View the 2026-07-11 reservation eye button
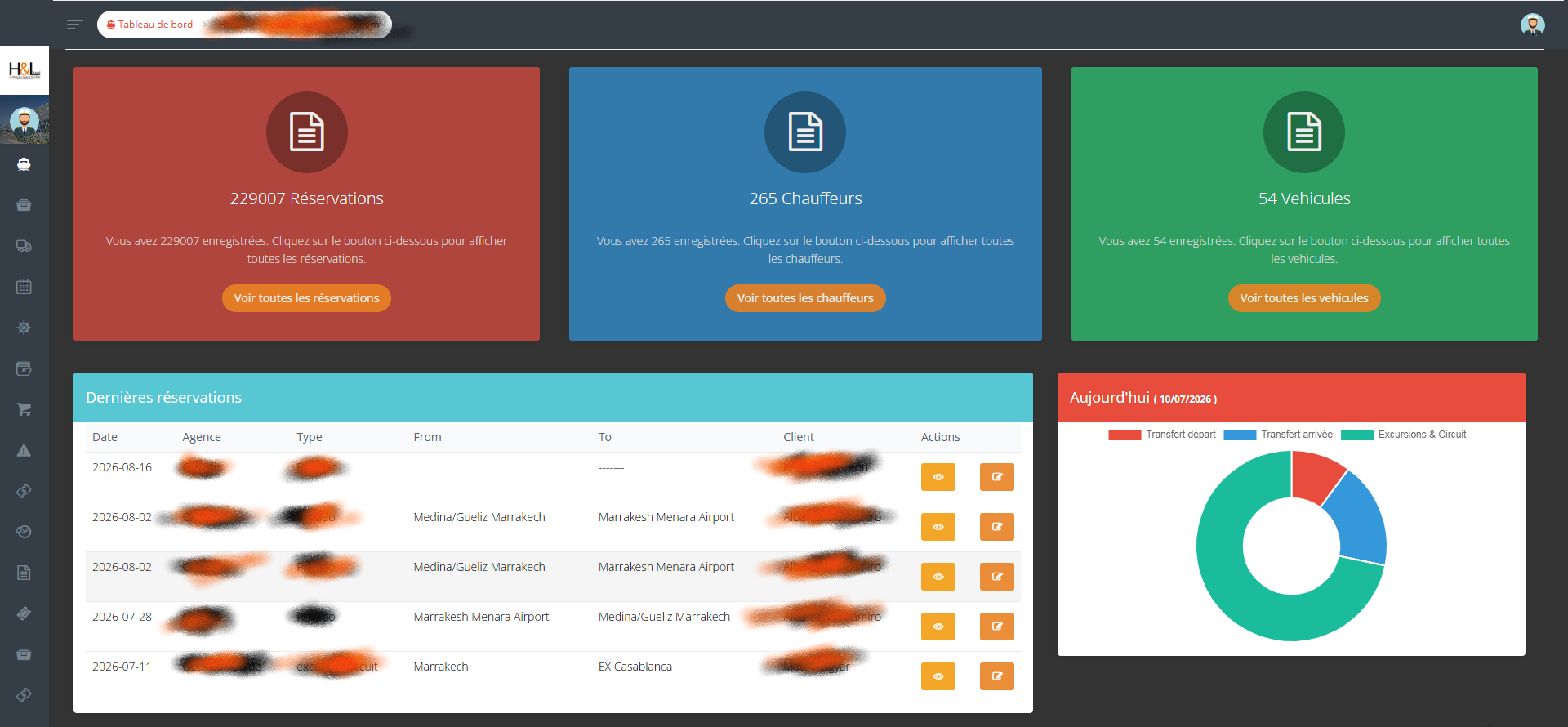The width and height of the screenshot is (1568, 727). coord(938,676)
